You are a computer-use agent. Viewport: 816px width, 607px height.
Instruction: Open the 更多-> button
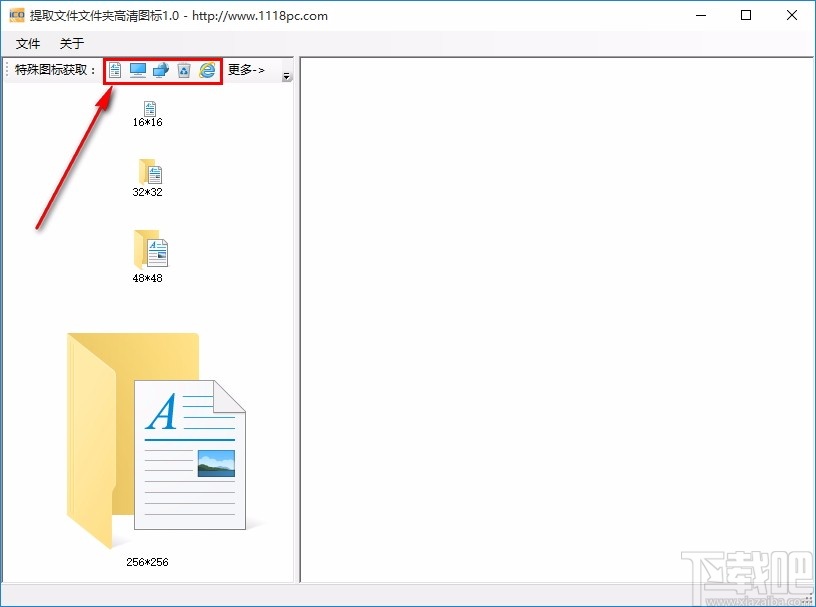(x=247, y=70)
